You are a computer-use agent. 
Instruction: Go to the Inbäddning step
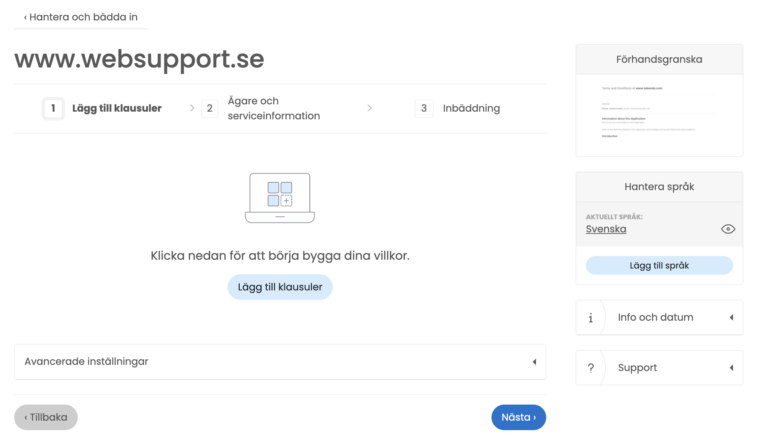(471, 109)
